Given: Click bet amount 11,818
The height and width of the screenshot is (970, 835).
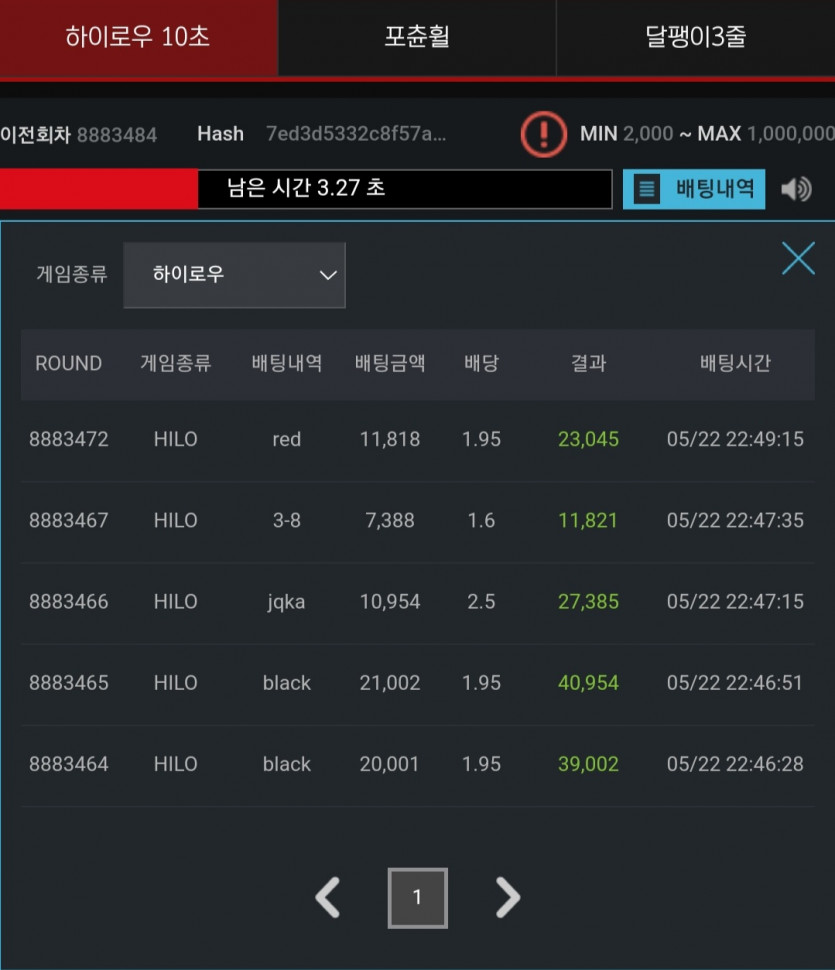Looking at the screenshot, I should tap(390, 440).
